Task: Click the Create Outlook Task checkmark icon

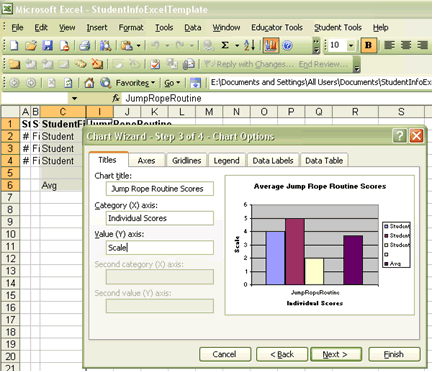Action: pyautogui.click(x=155, y=64)
